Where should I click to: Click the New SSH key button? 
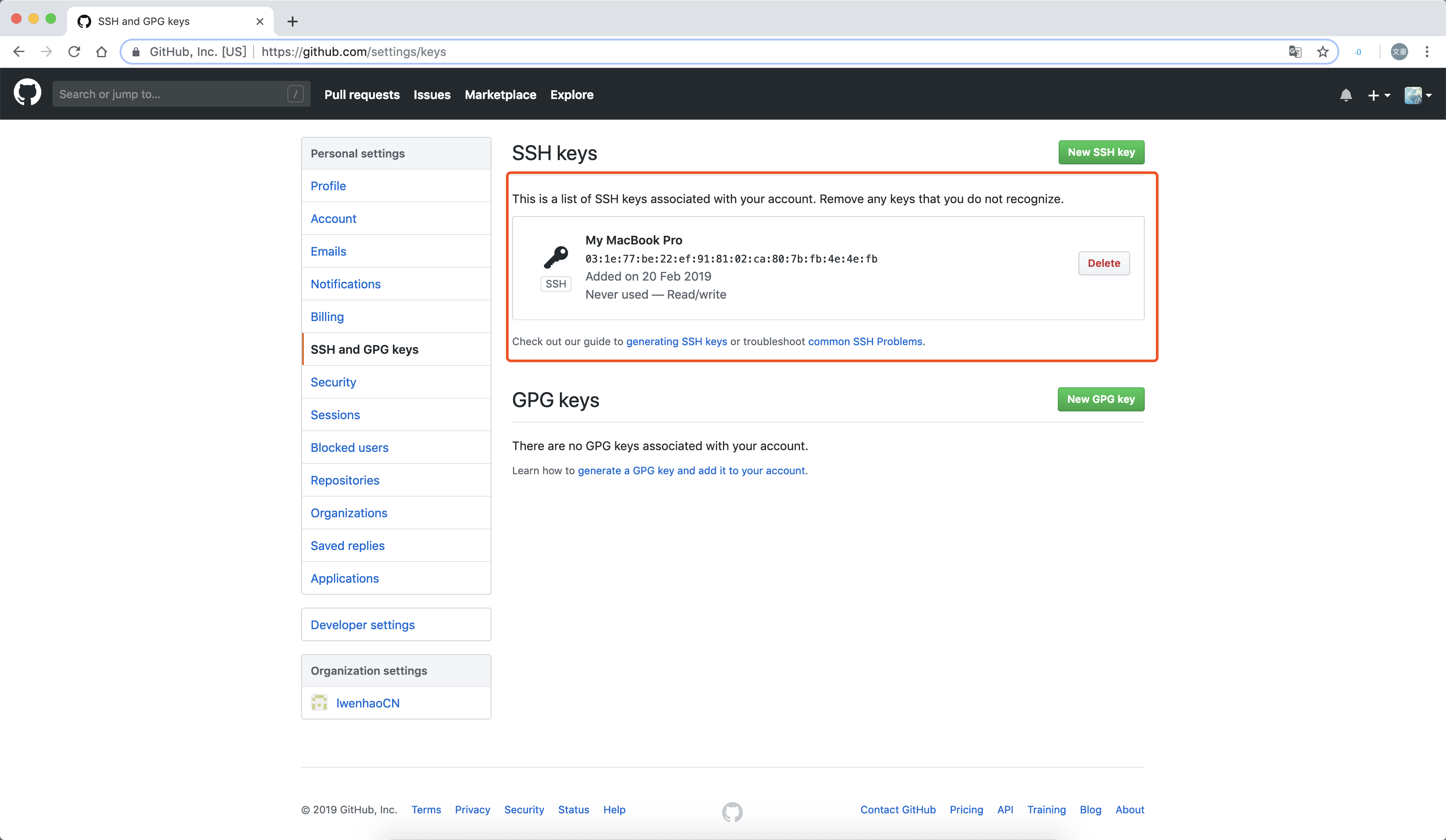pos(1101,152)
